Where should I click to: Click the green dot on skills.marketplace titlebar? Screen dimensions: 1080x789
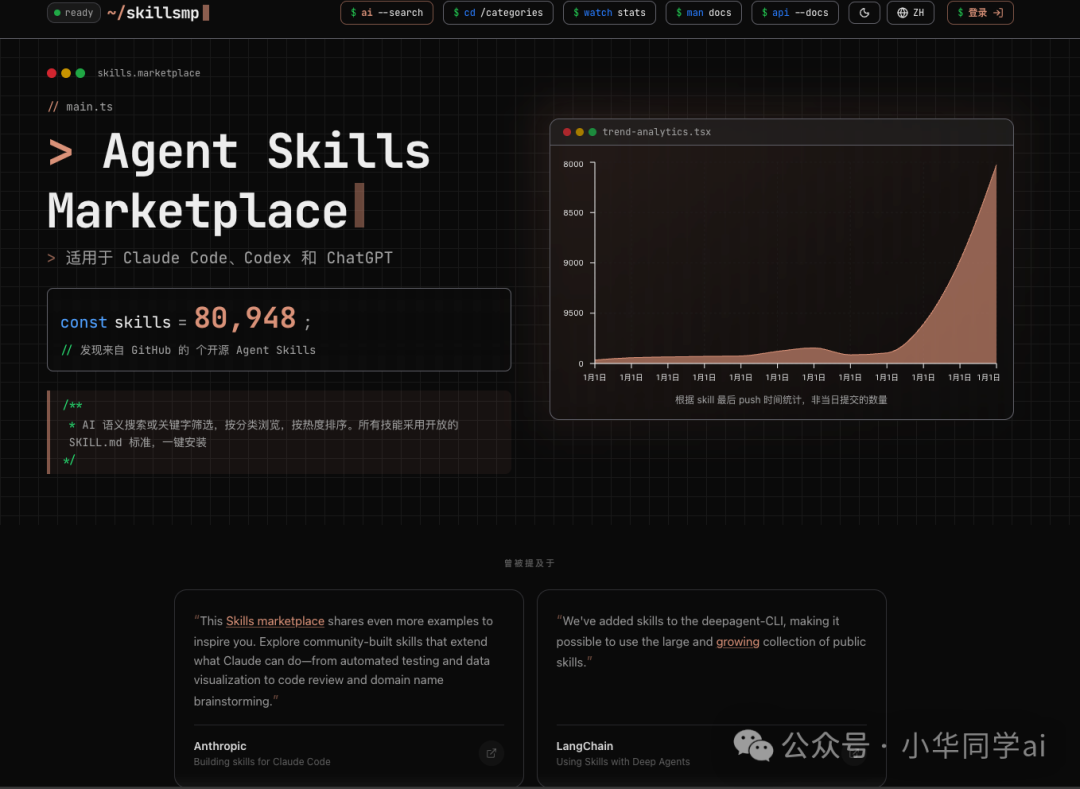coord(78,73)
